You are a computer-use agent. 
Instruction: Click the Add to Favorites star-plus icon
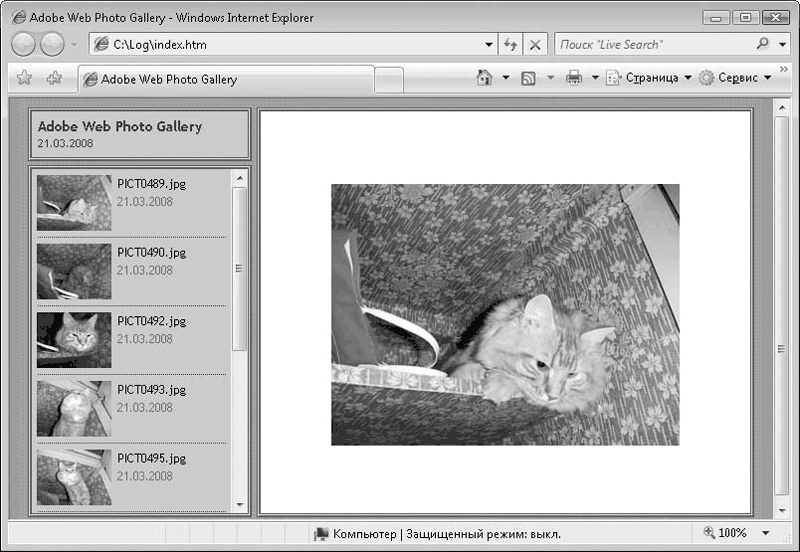click(x=54, y=78)
